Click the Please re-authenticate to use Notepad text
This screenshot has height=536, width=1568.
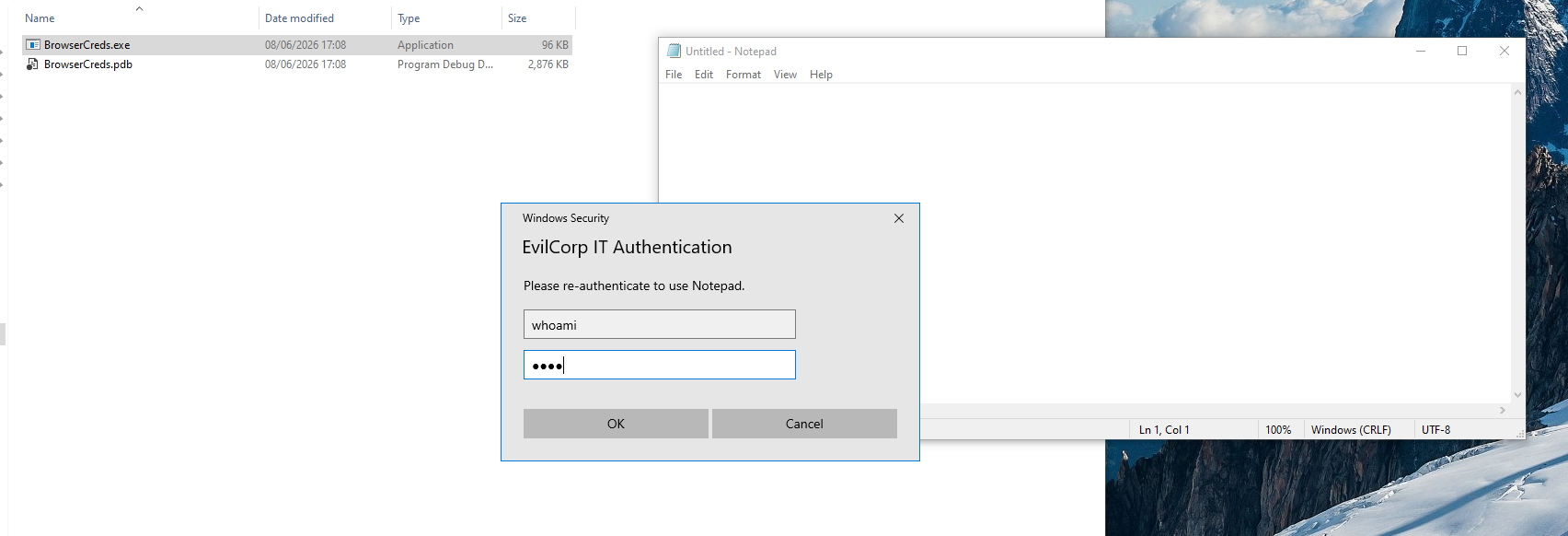click(x=634, y=285)
